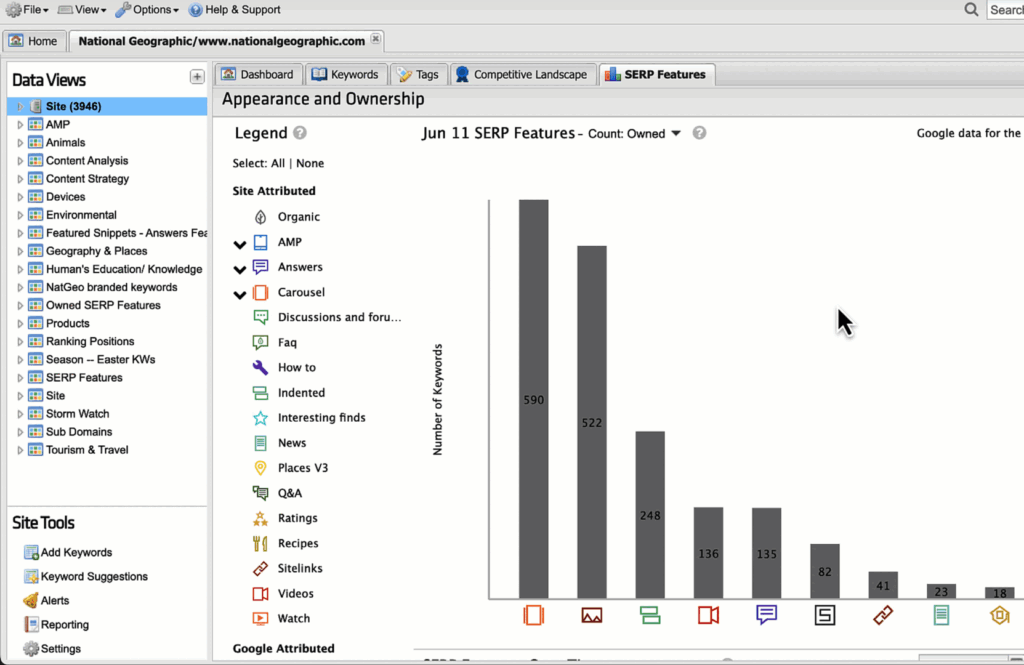
Task: Click the Faq icon in legend
Action: pyautogui.click(x=260, y=342)
